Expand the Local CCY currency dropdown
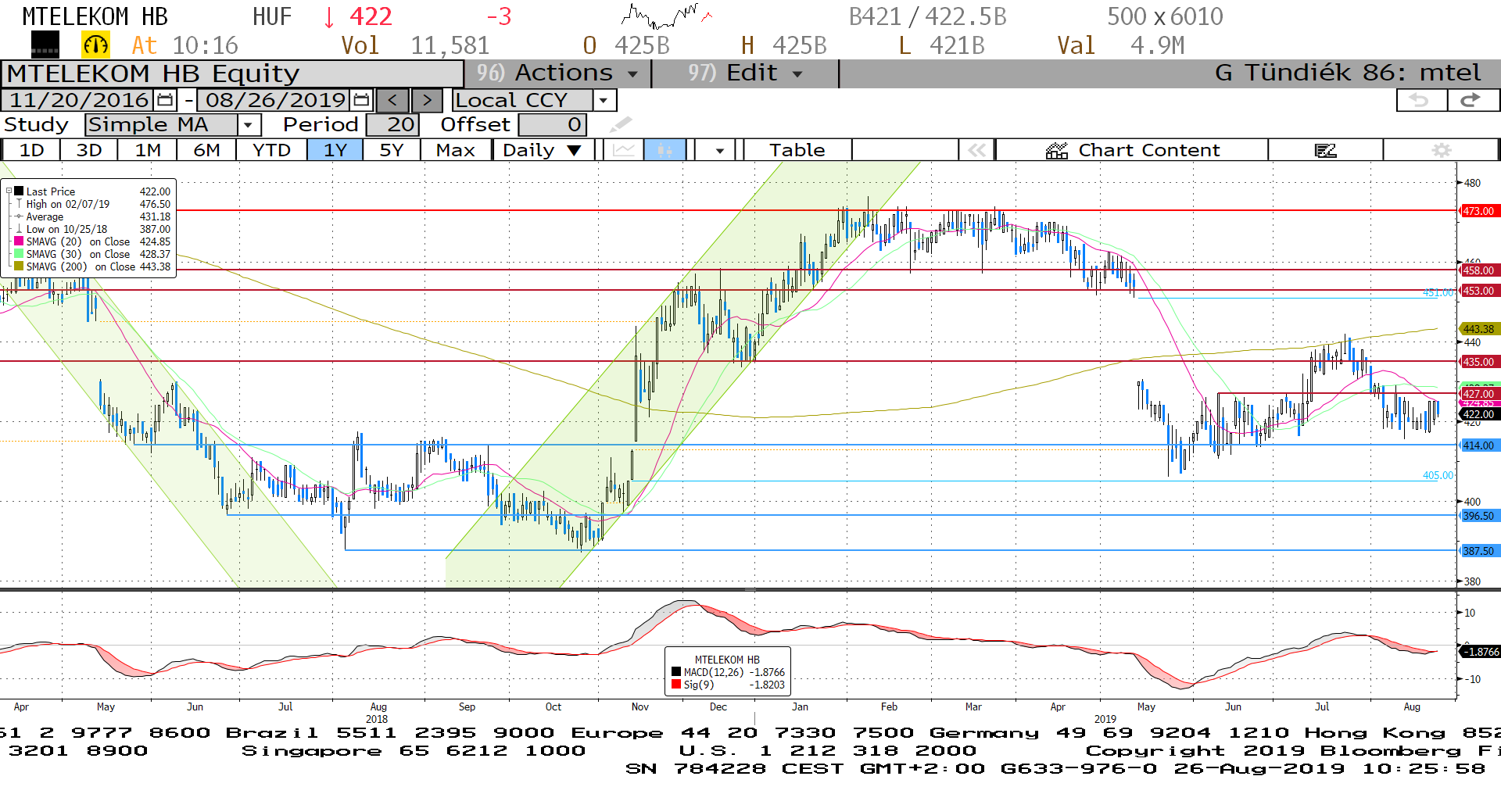This screenshot has width=1501, height=812. (603, 100)
